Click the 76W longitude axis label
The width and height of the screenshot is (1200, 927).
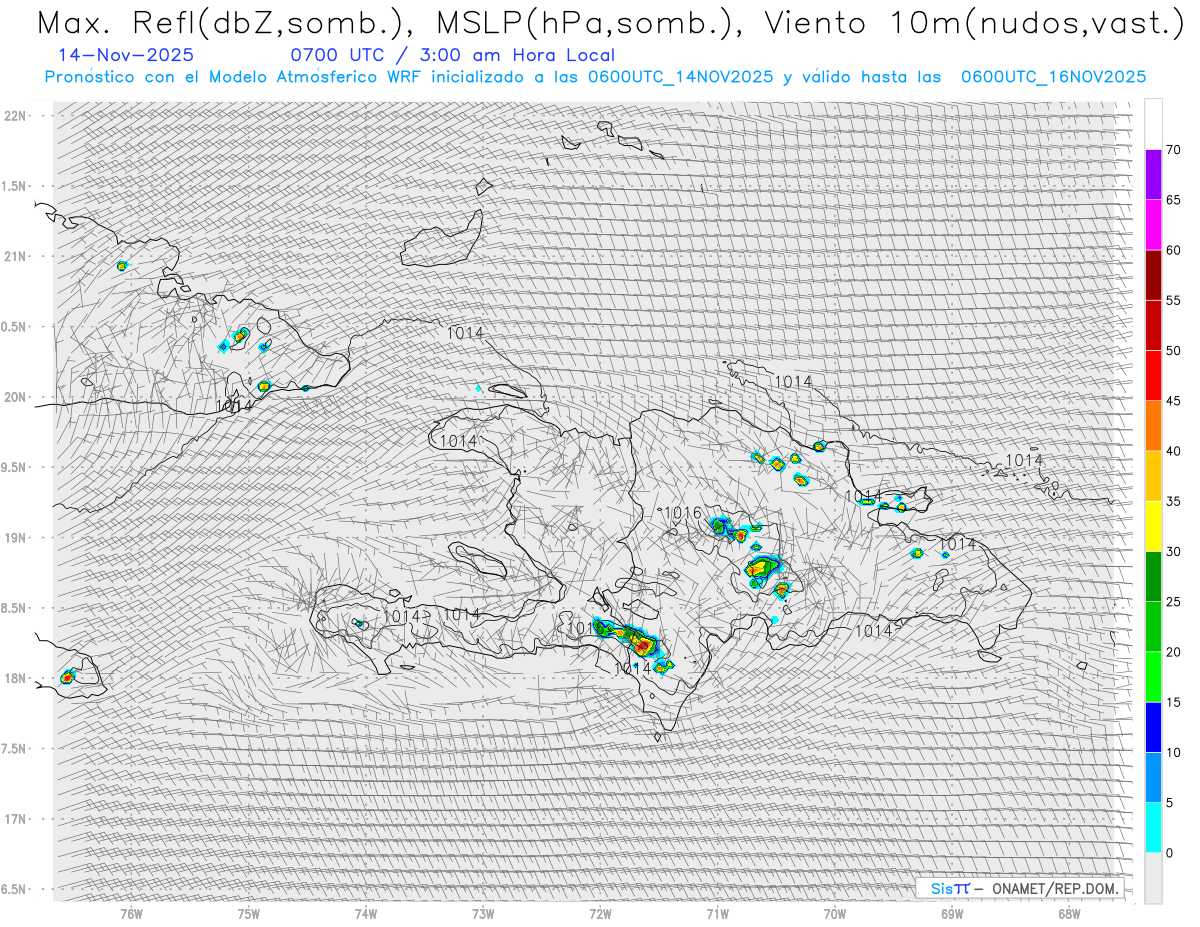click(131, 913)
